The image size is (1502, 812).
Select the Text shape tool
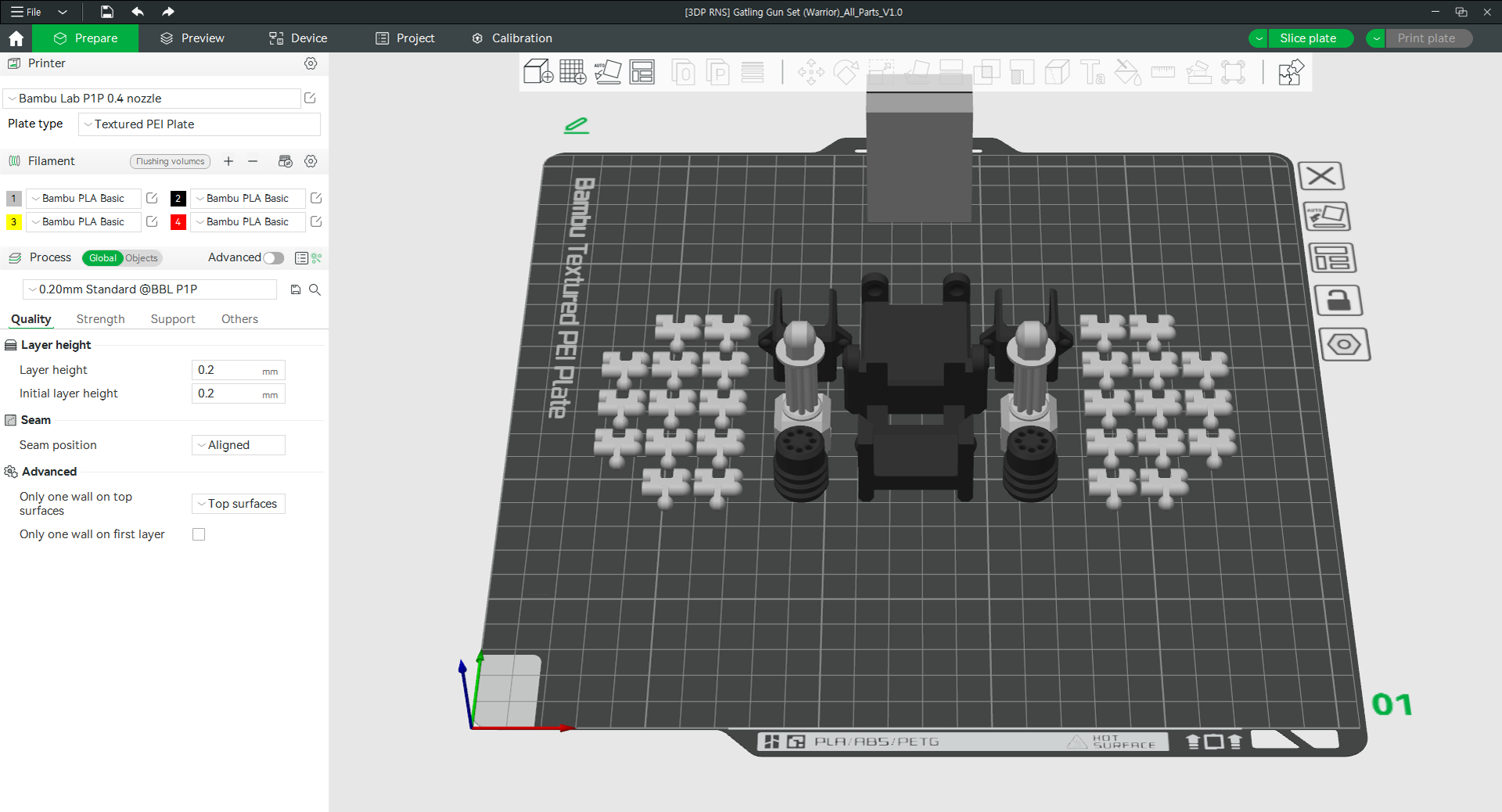[x=1092, y=72]
